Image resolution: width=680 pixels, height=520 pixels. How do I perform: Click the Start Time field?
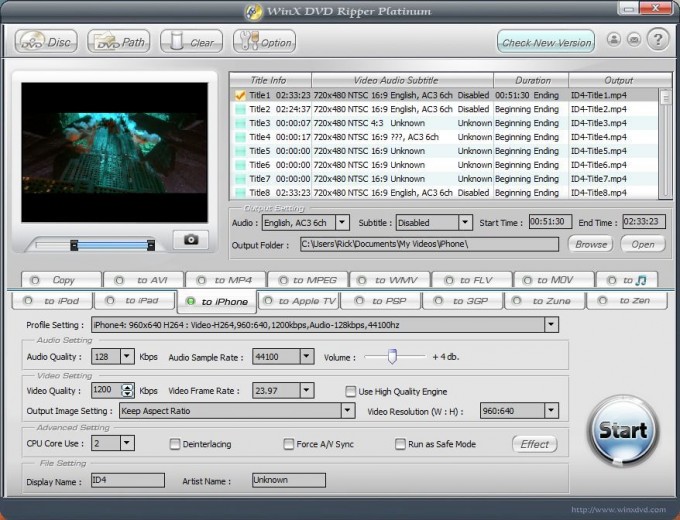[550, 222]
